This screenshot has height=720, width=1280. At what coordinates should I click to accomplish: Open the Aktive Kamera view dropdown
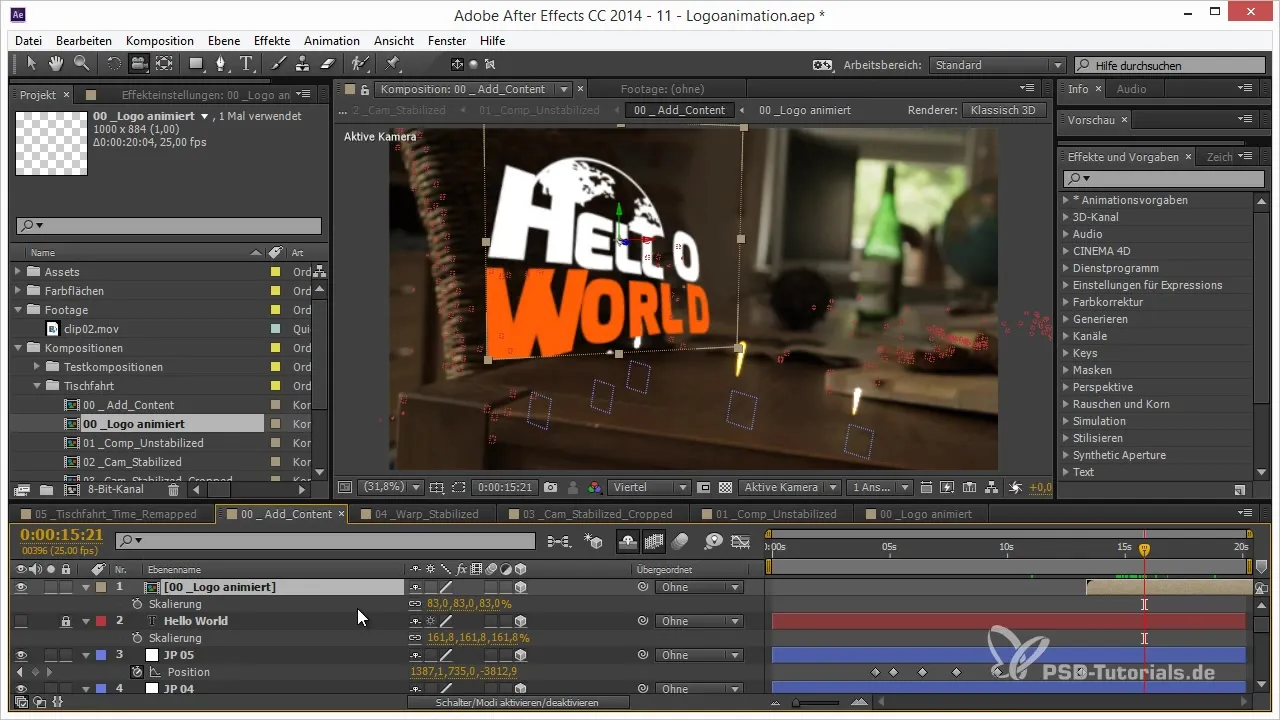(789, 488)
